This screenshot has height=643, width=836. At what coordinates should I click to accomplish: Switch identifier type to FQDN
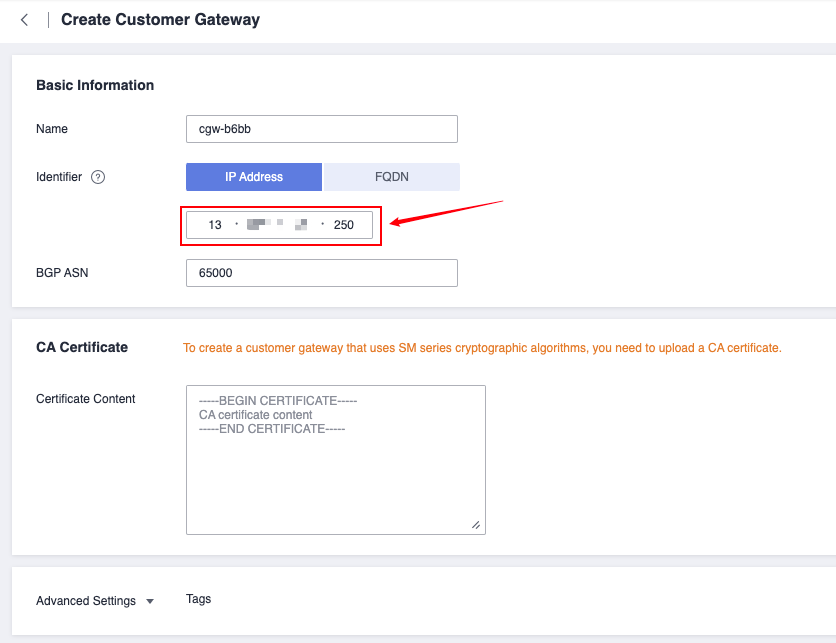391,177
